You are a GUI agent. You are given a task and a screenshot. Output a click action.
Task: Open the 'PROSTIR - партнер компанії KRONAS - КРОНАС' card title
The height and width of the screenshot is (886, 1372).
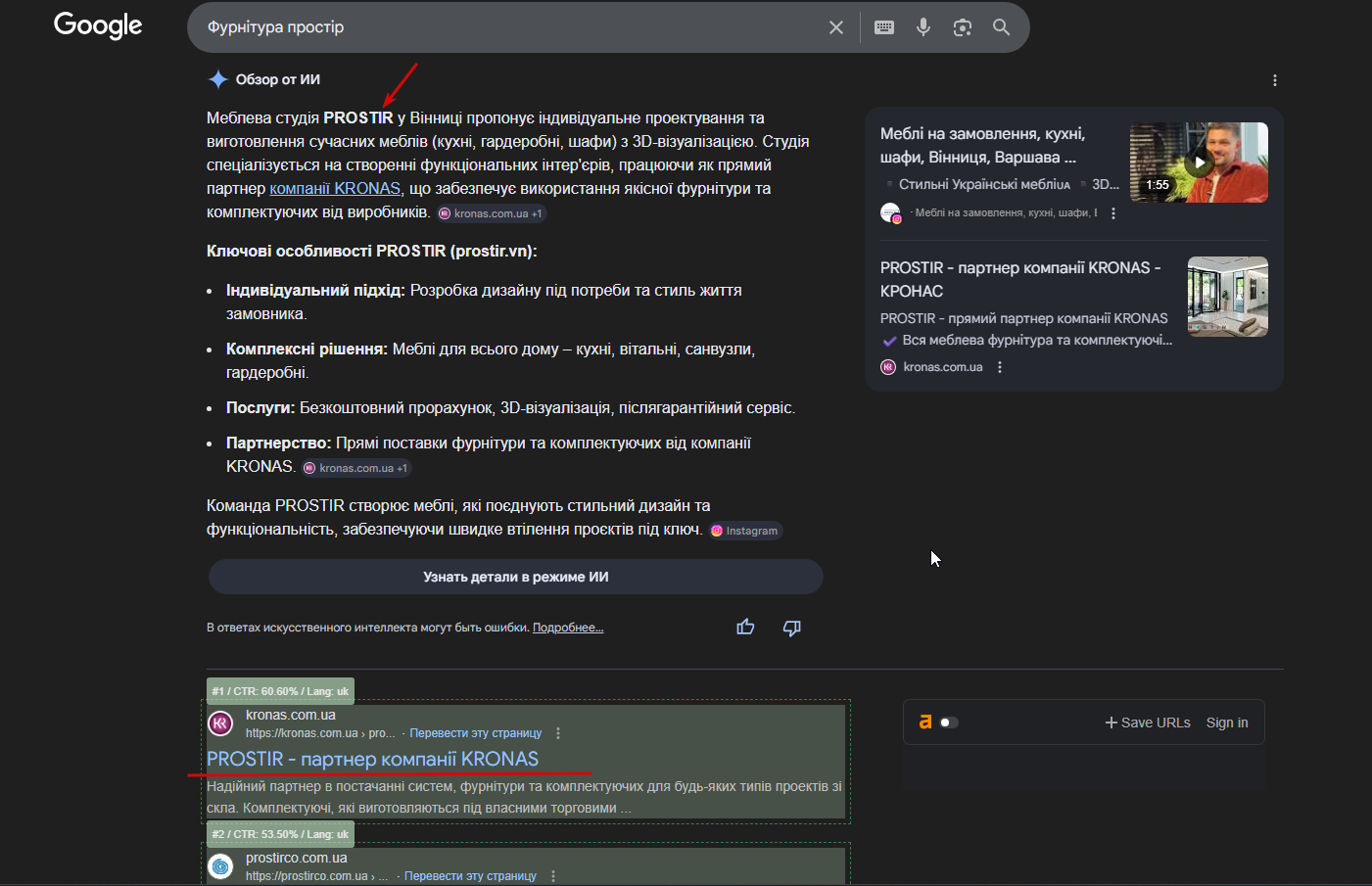(1020, 279)
